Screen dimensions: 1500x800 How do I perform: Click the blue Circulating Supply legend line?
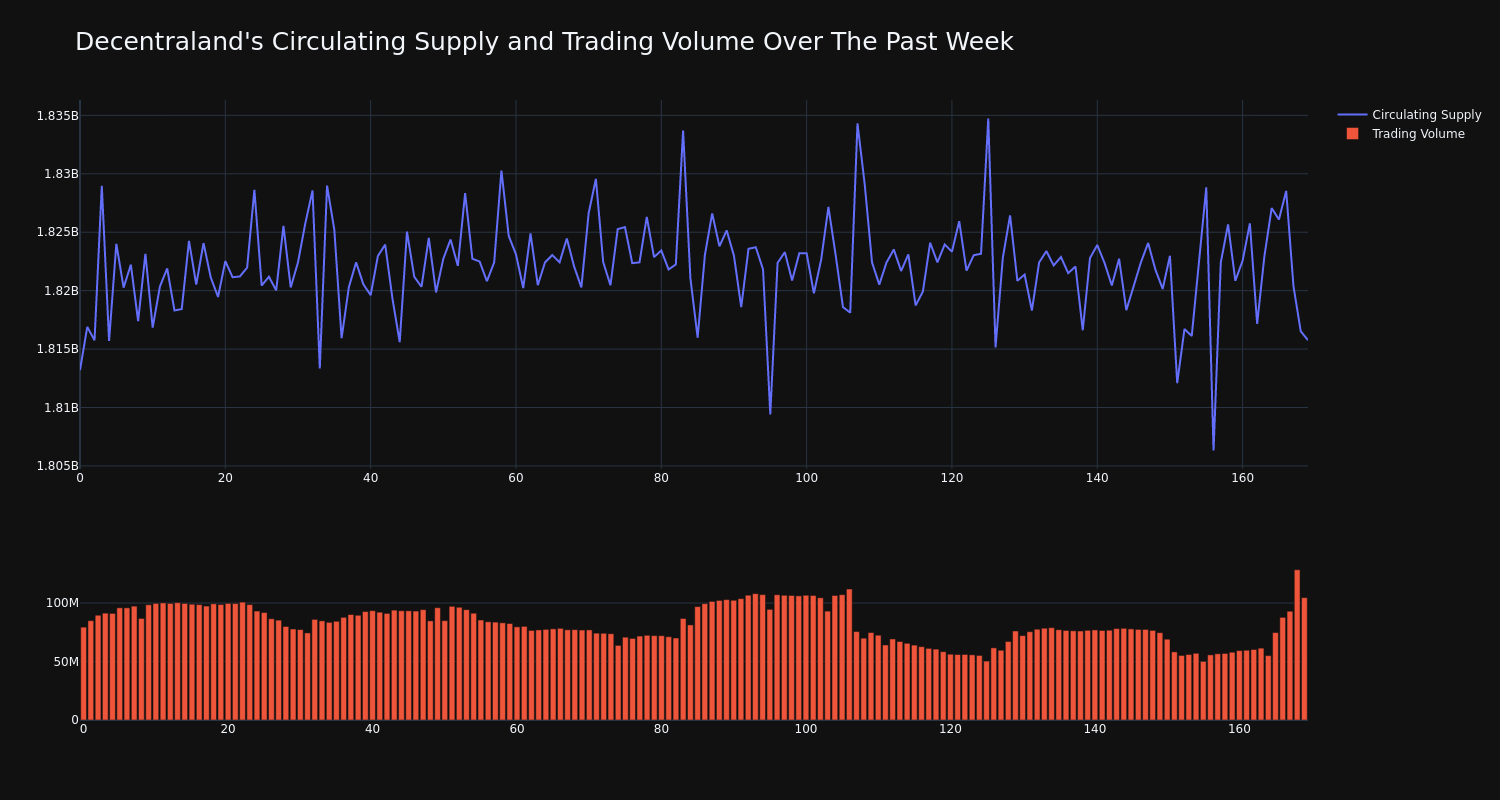[x=1352, y=115]
